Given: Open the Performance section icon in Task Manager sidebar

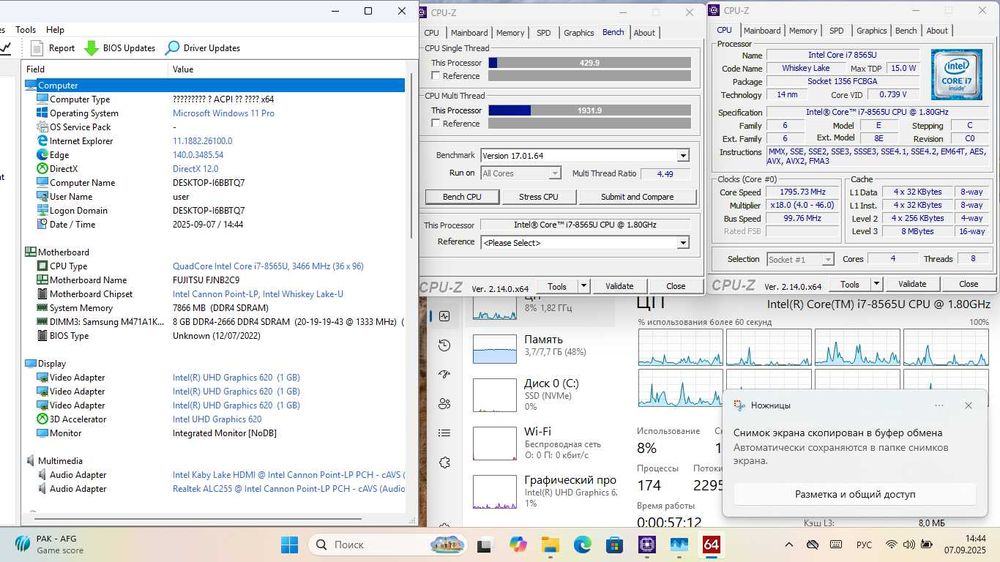Looking at the screenshot, I should click(x=445, y=316).
